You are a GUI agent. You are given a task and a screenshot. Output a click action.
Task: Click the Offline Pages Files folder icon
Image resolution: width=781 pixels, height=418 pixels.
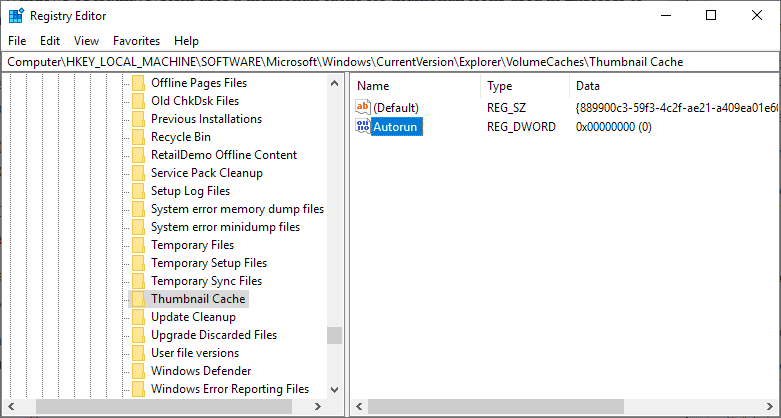[138, 83]
